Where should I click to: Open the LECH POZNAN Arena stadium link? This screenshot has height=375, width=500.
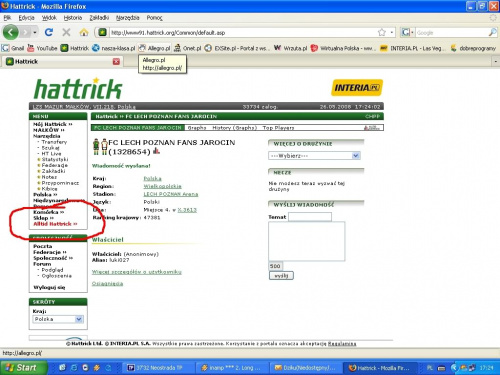pos(171,194)
